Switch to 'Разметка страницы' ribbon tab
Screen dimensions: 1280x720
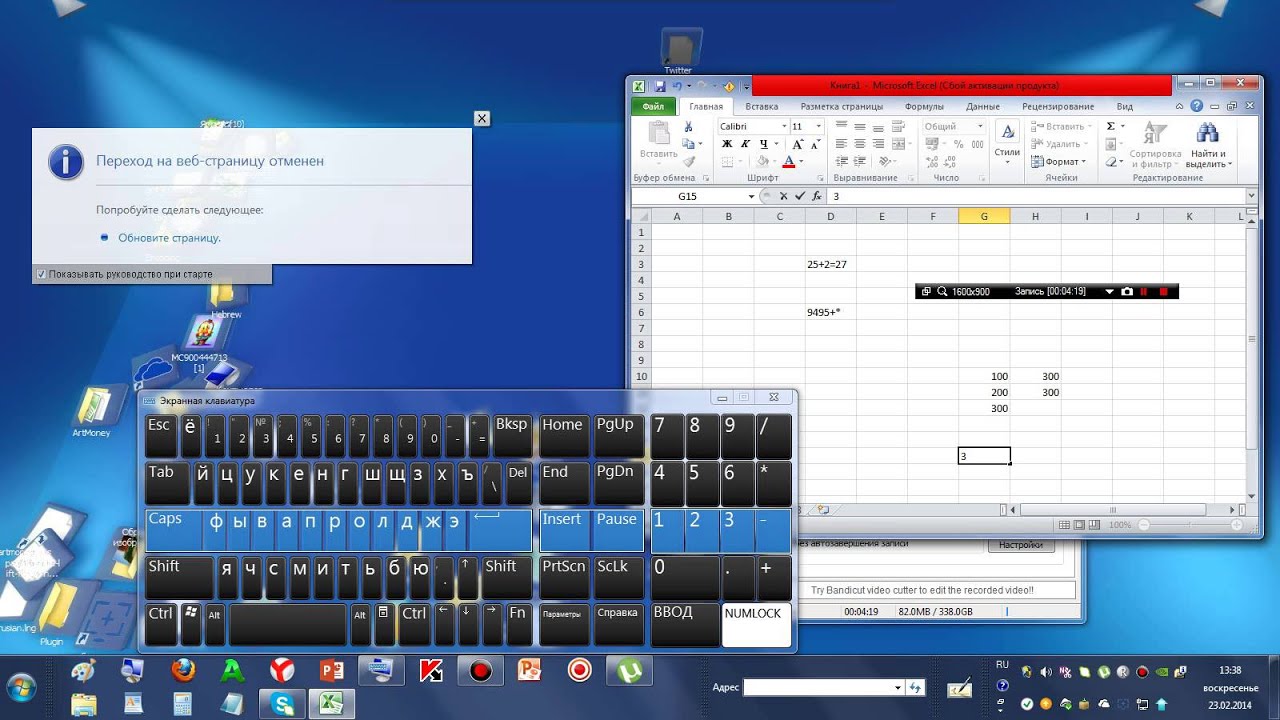(842, 106)
